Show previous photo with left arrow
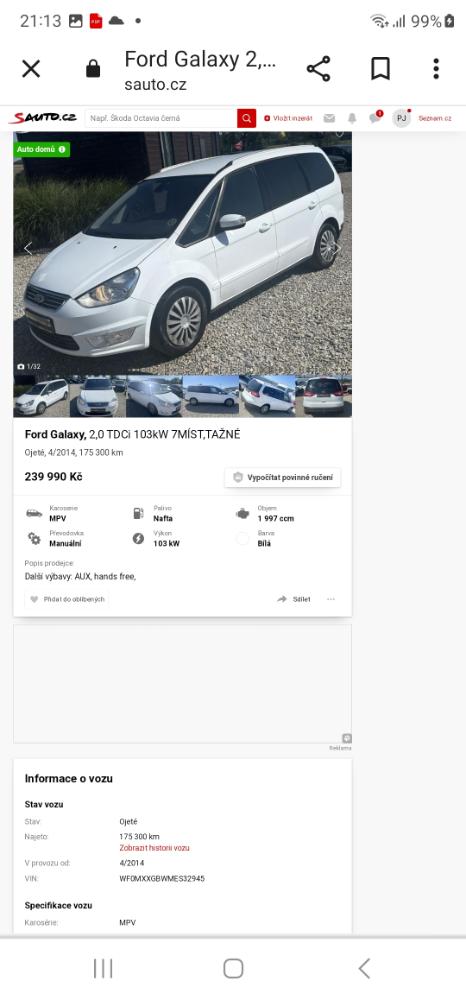This screenshot has height=1000, width=466. 27,249
